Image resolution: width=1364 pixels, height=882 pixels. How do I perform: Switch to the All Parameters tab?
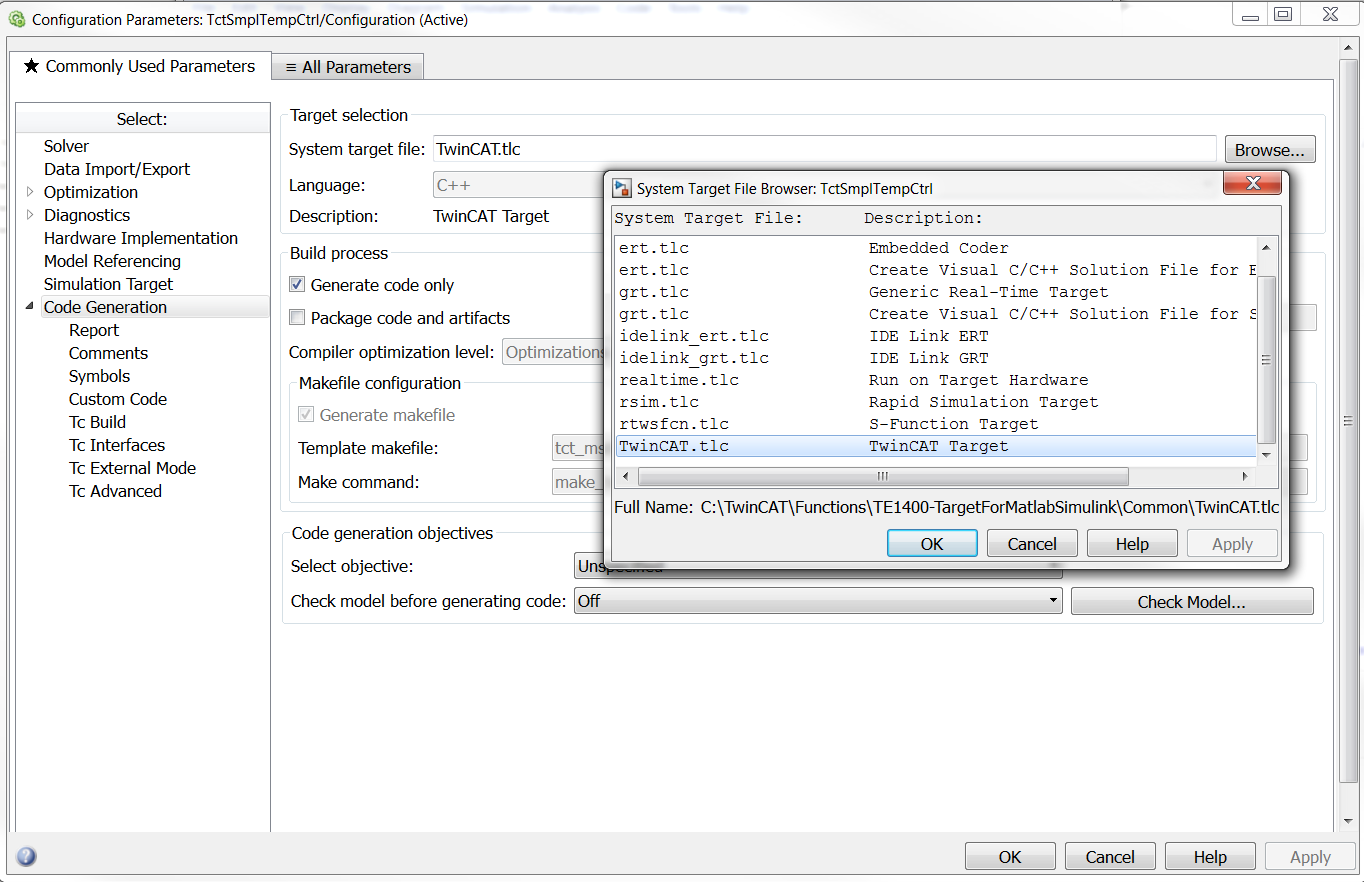(348, 67)
